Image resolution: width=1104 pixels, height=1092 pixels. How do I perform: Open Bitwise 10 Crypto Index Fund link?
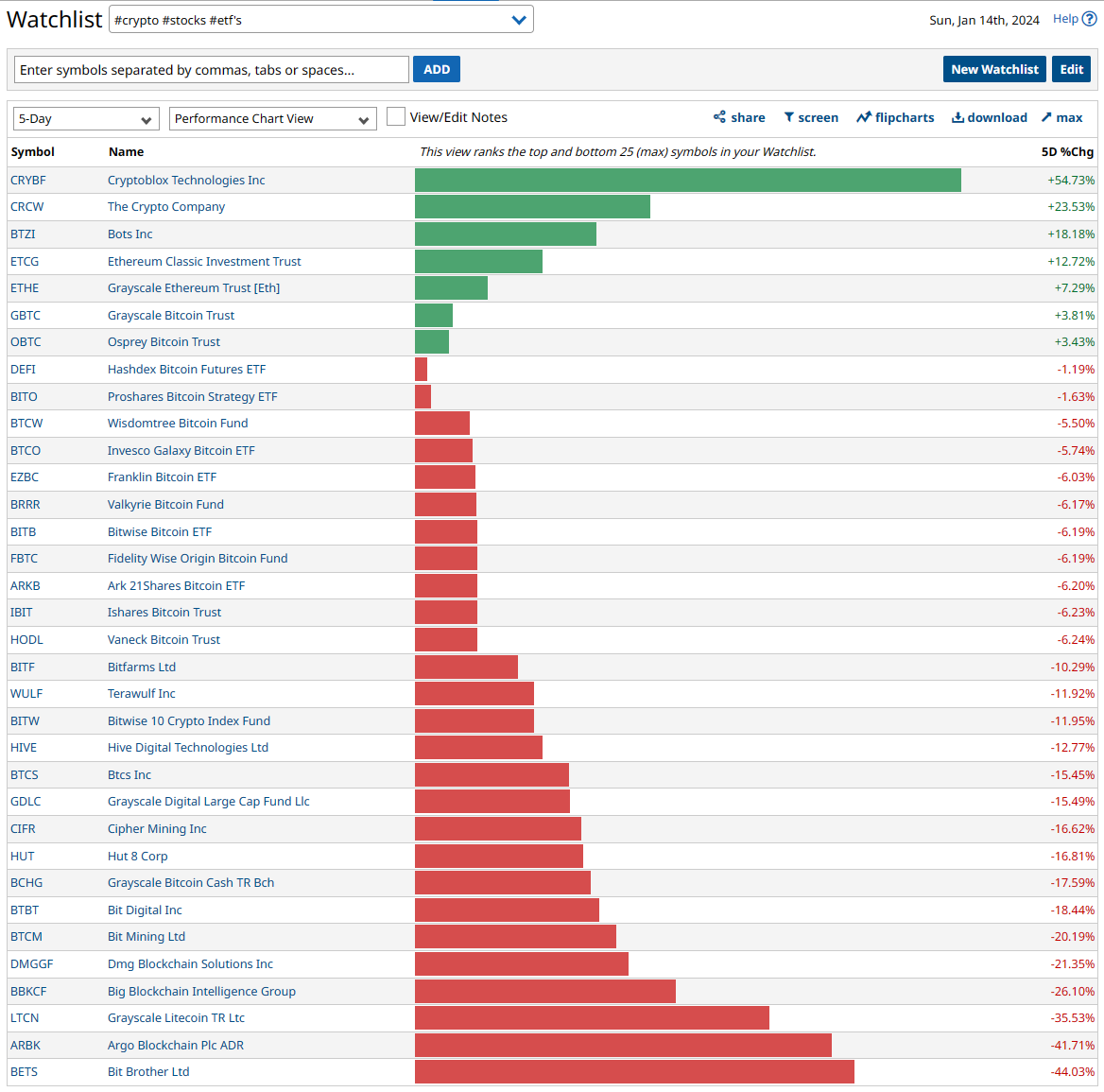(x=189, y=721)
